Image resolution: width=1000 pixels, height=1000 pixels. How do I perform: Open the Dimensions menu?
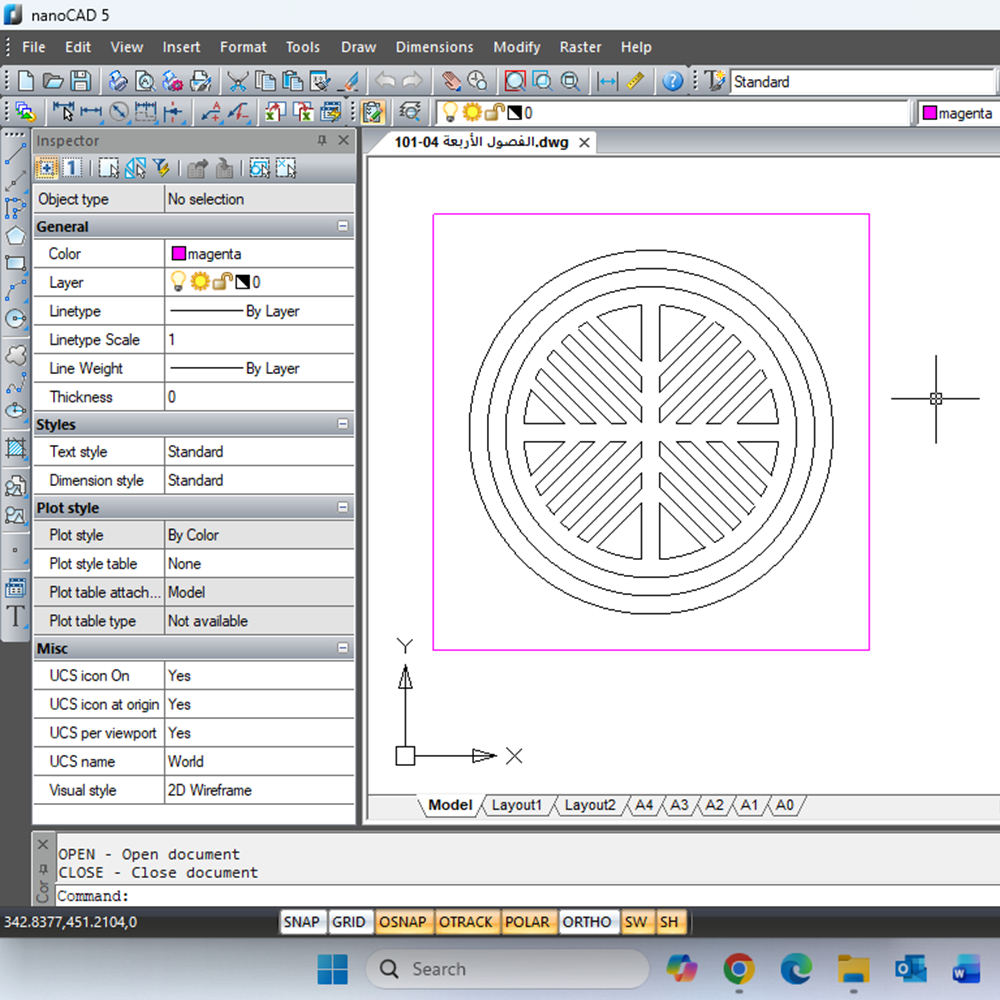click(x=434, y=47)
